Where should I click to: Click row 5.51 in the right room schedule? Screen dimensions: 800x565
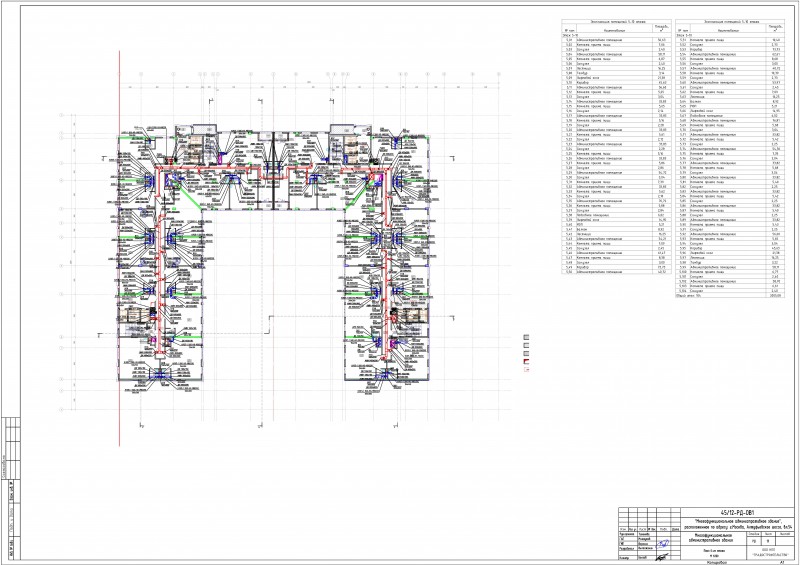click(730, 39)
